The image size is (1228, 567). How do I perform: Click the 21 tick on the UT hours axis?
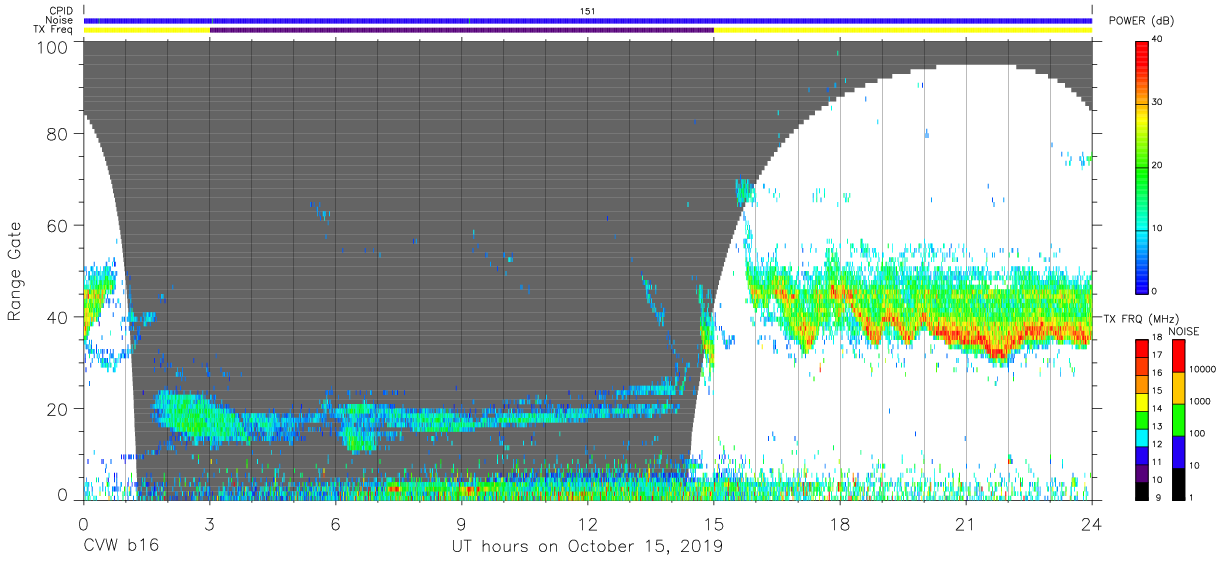click(966, 523)
